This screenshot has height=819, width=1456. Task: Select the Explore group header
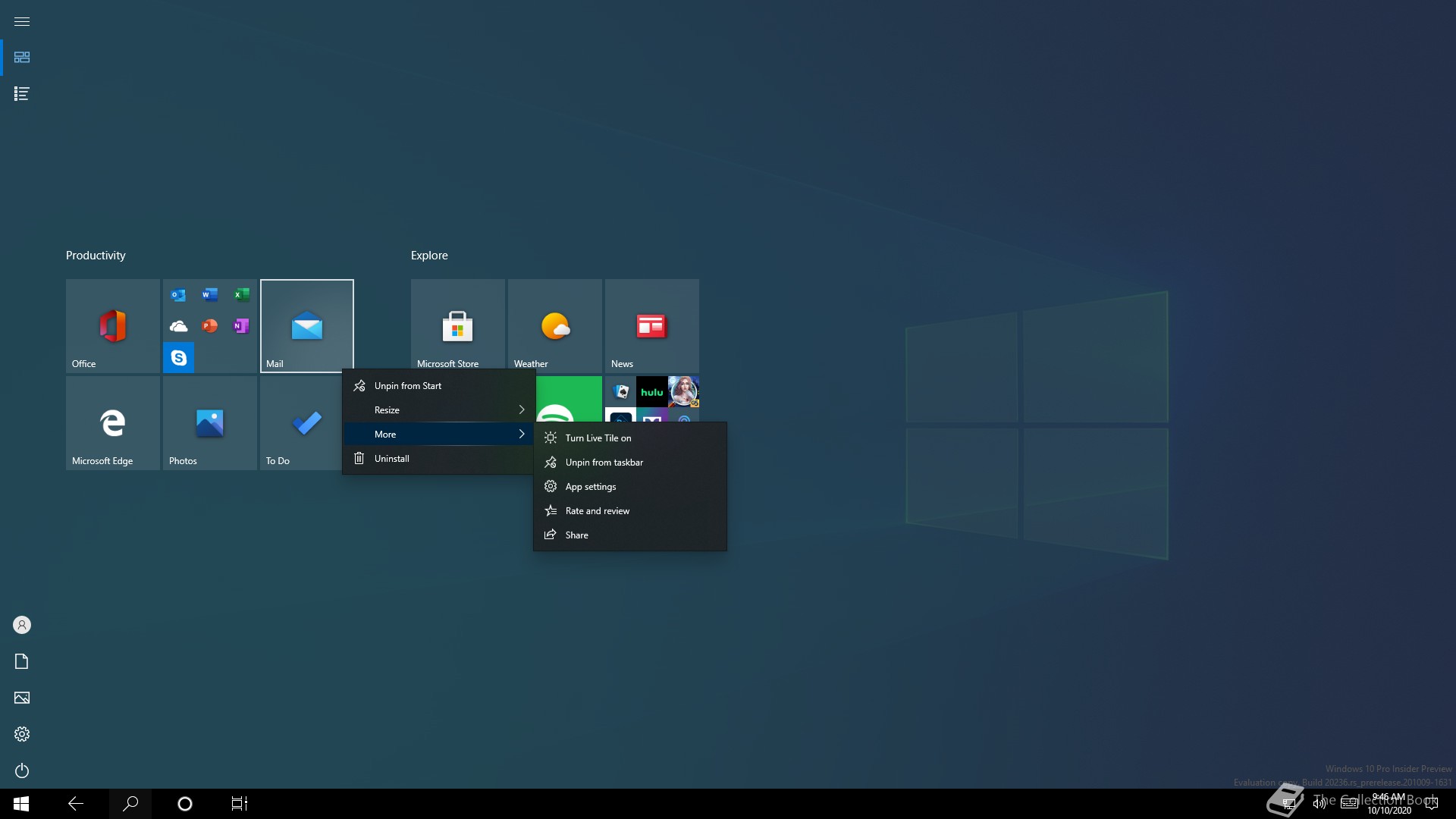coord(429,256)
